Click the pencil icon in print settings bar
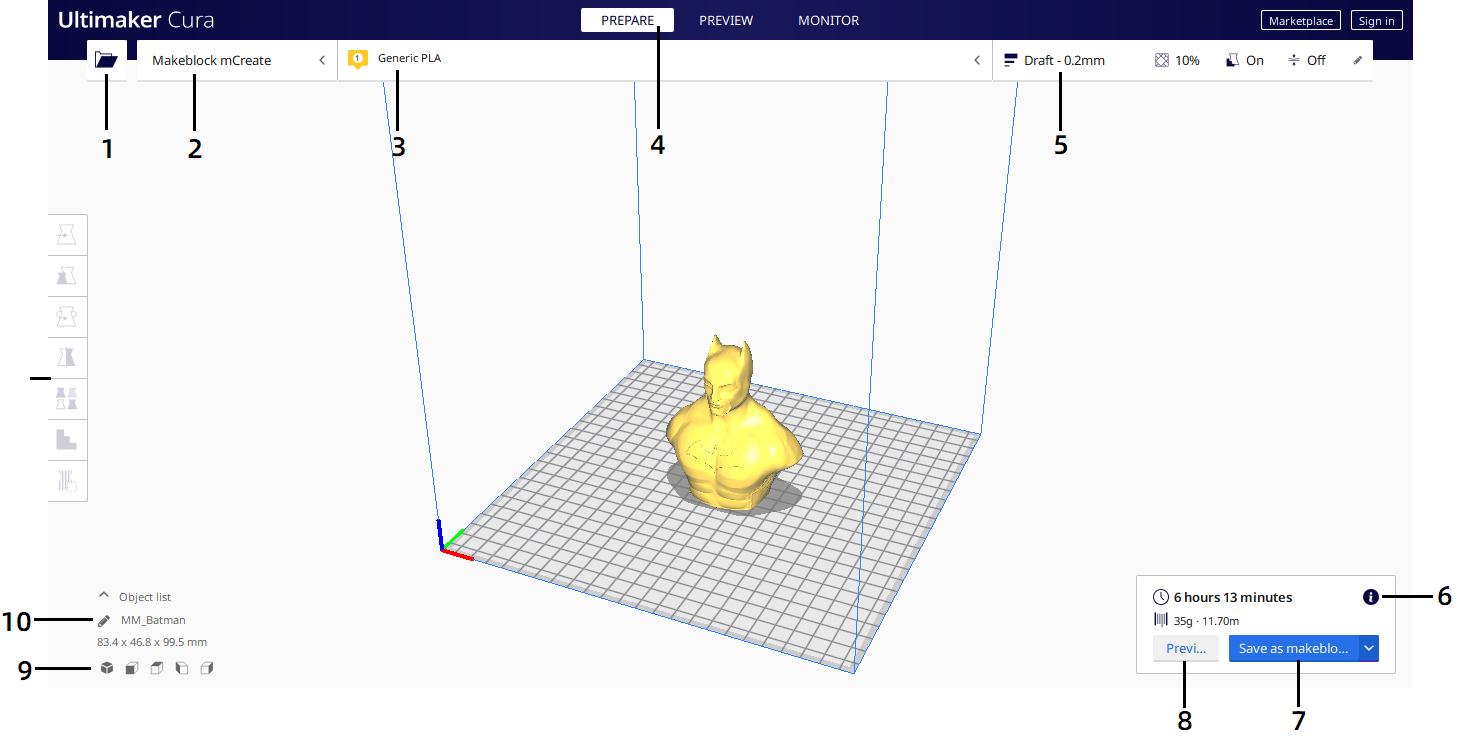The width and height of the screenshot is (1478, 748). [1357, 60]
